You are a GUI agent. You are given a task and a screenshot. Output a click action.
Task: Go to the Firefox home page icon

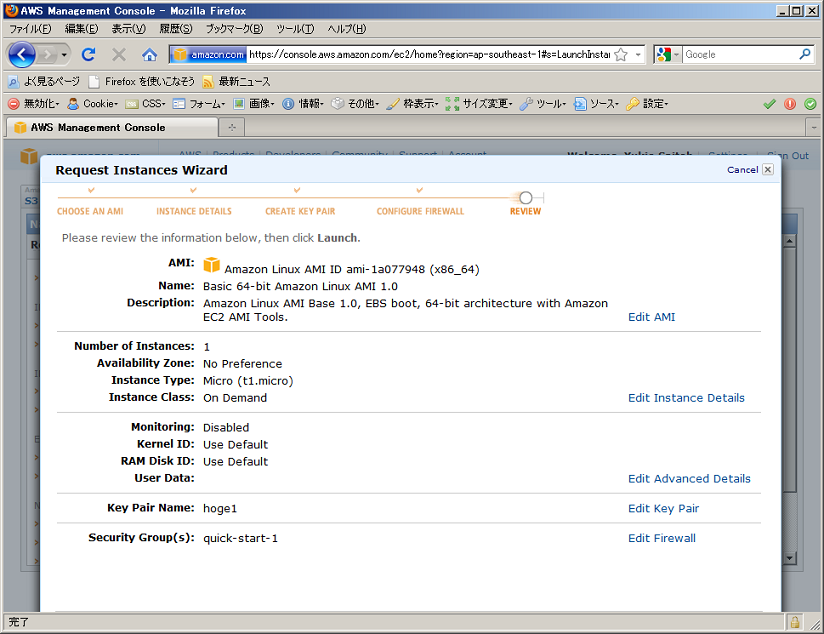tap(149, 54)
